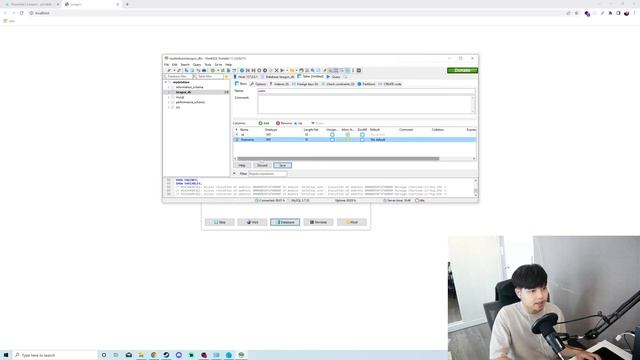Close the filter panel with its x icon
The image size is (640, 360).
(235, 174)
